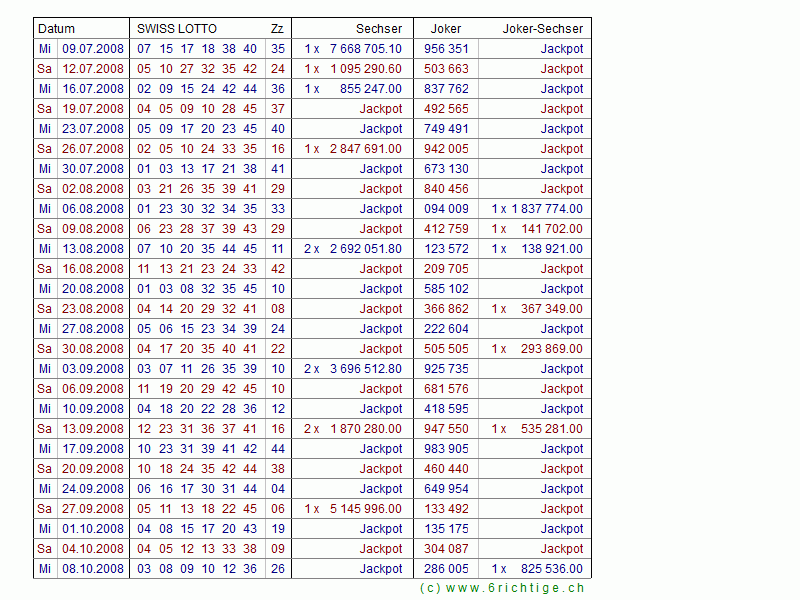
Task: Click the Datum column header
Action: click(x=57, y=29)
